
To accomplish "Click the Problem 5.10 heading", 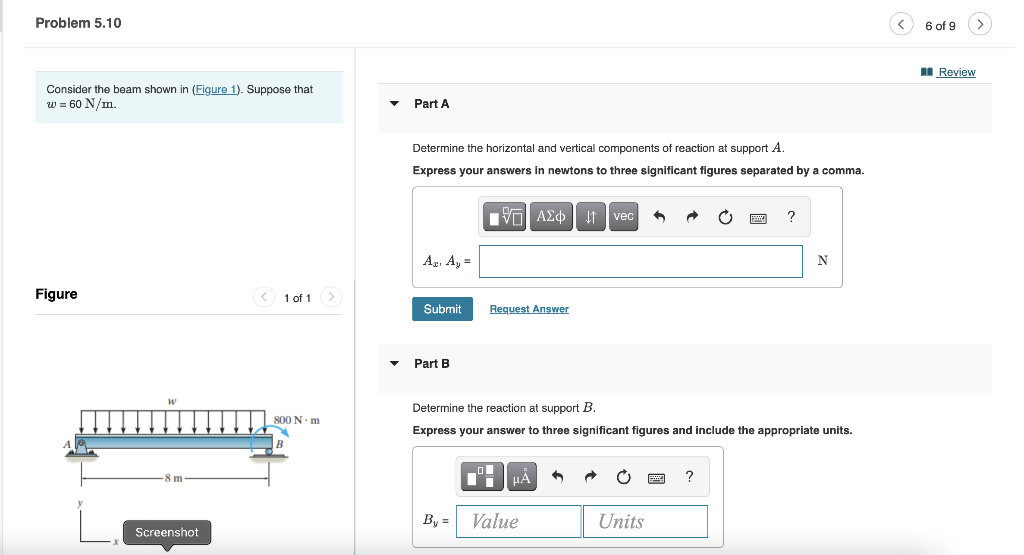I will (x=78, y=23).
